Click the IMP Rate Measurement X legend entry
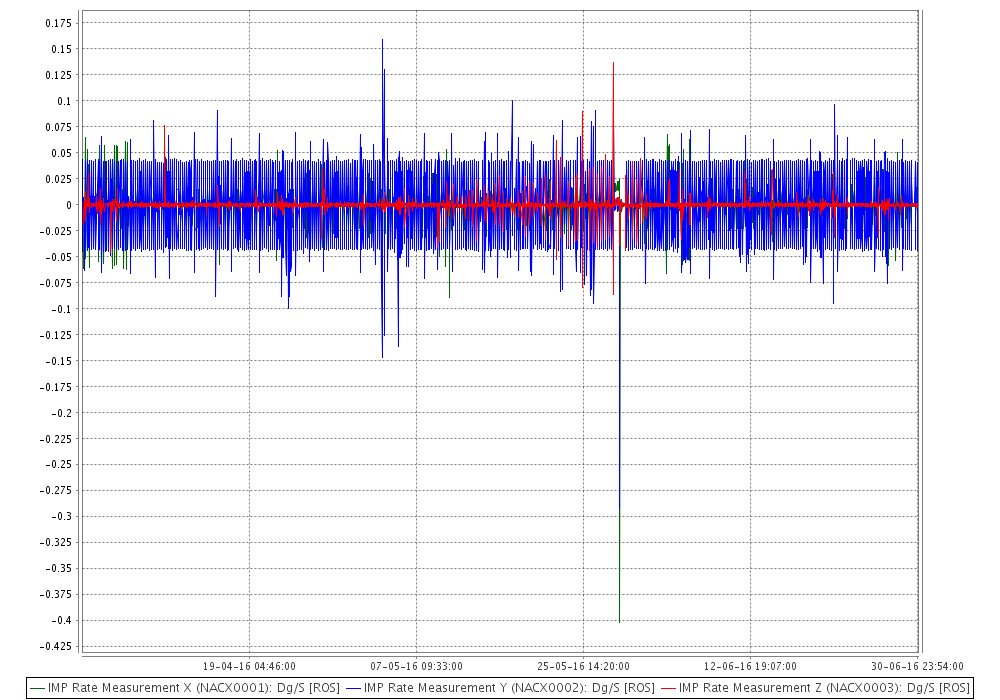Screen dimensions: 1000x700 point(185,688)
